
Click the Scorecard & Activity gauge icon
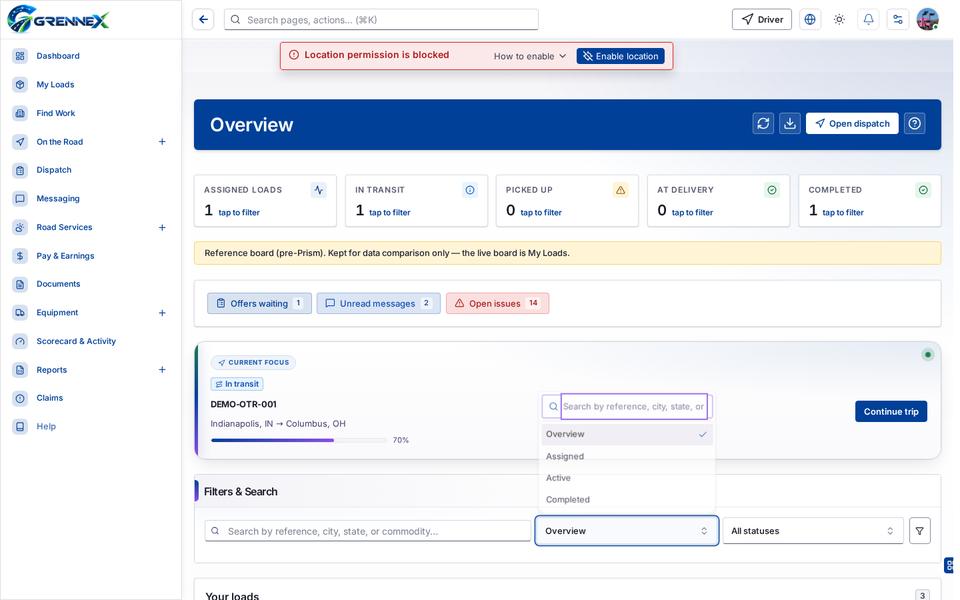(20, 341)
